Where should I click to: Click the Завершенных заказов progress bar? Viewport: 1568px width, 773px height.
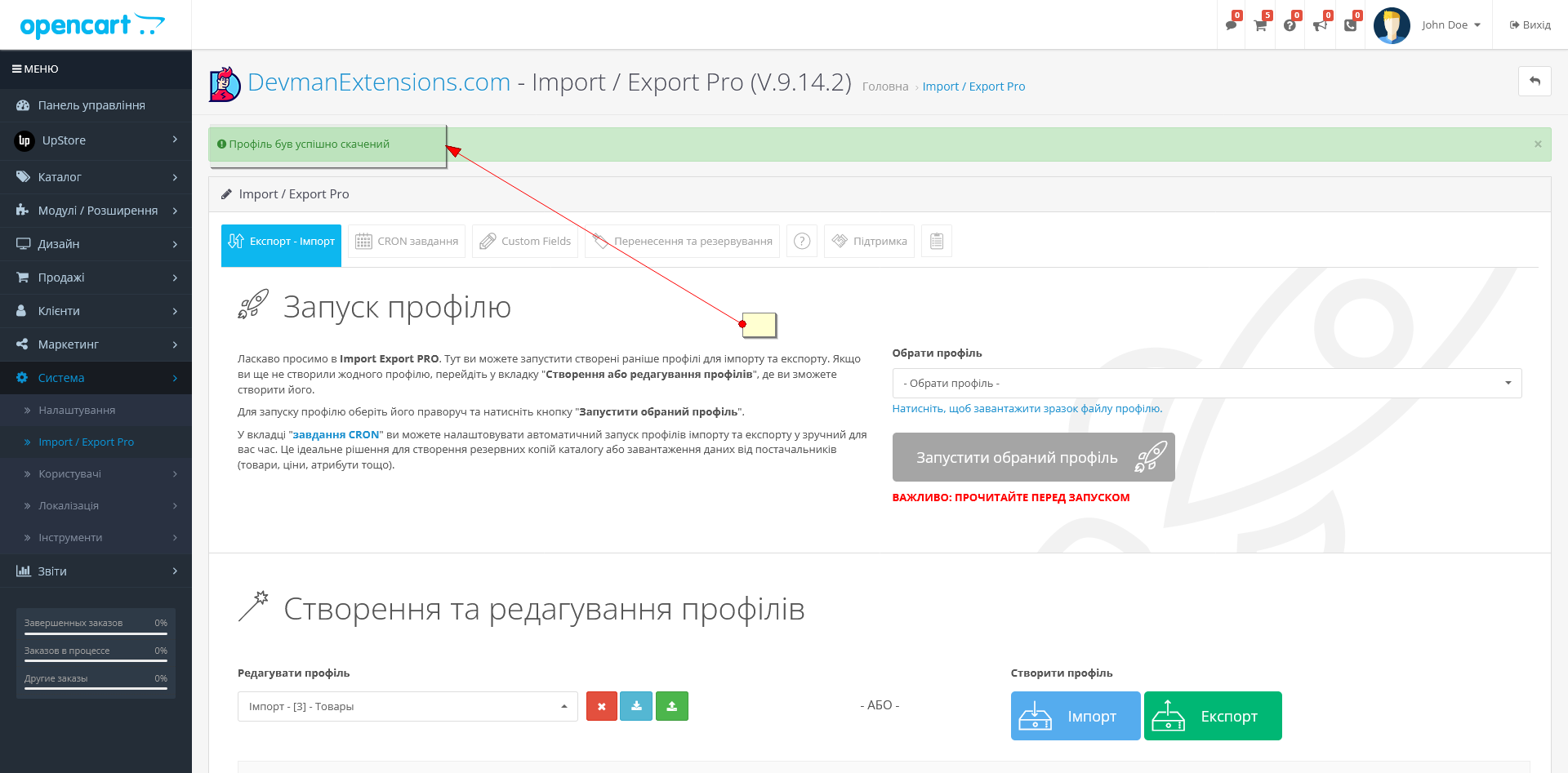[x=96, y=634]
